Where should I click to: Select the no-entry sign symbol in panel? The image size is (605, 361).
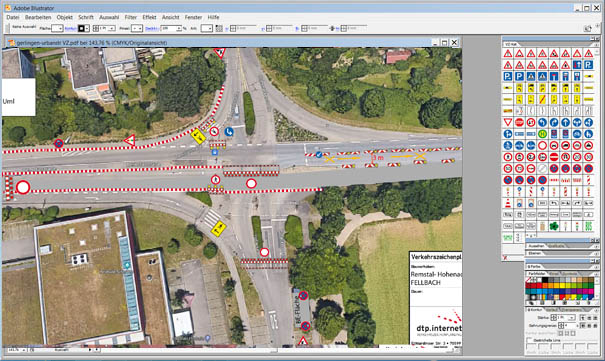554,157
